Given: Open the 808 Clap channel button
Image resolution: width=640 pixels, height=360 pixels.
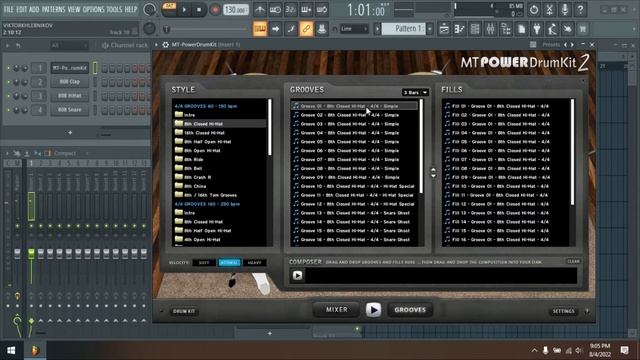Looking at the screenshot, I should 70,82.
